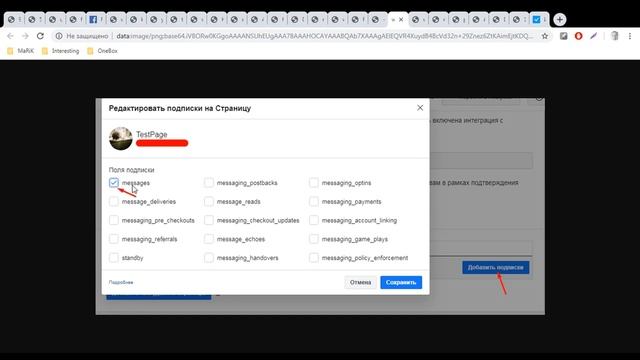640x360 pixels.
Task: Click the blue 'Сохранить' button
Action: [x=401, y=282]
